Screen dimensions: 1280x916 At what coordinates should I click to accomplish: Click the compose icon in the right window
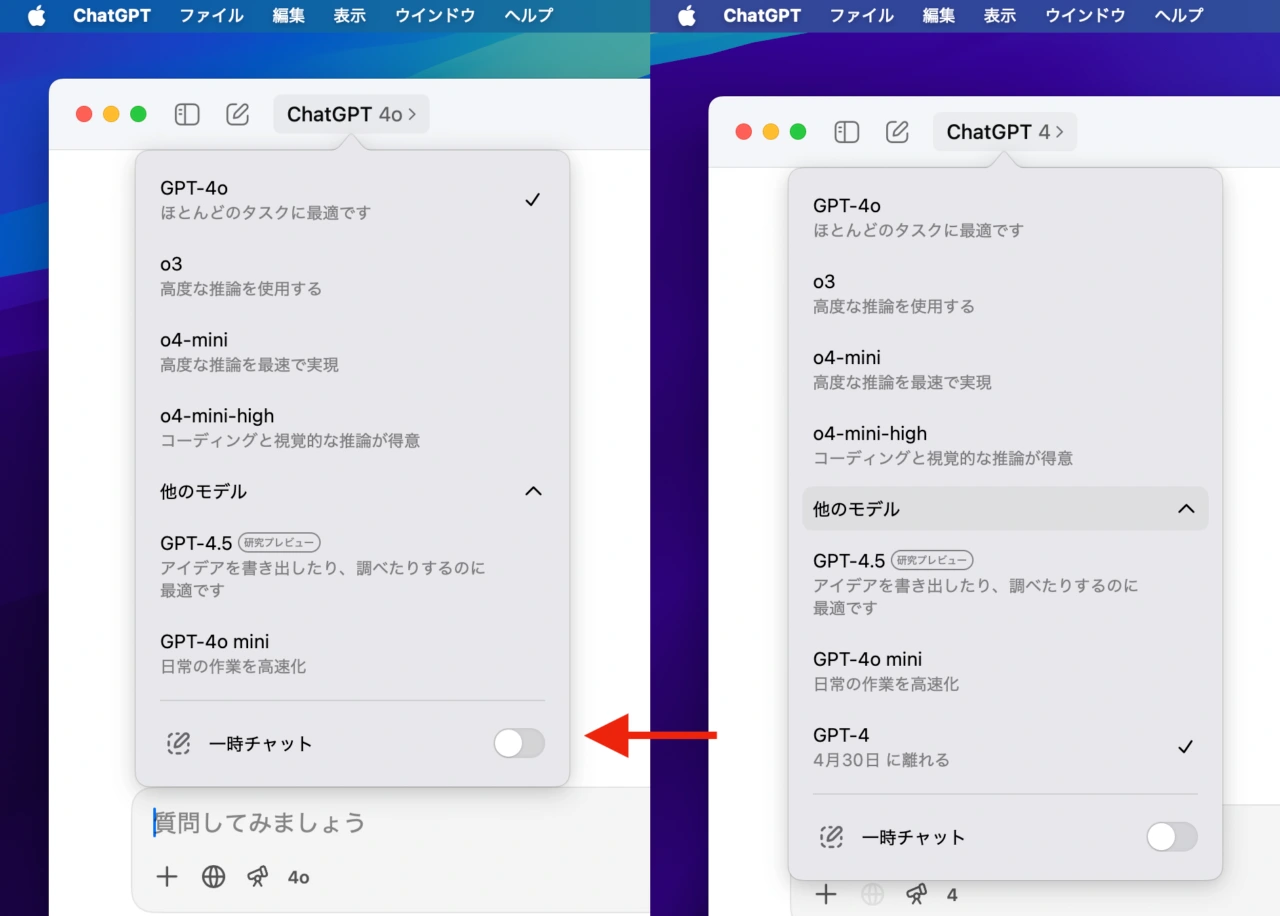(x=896, y=131)
